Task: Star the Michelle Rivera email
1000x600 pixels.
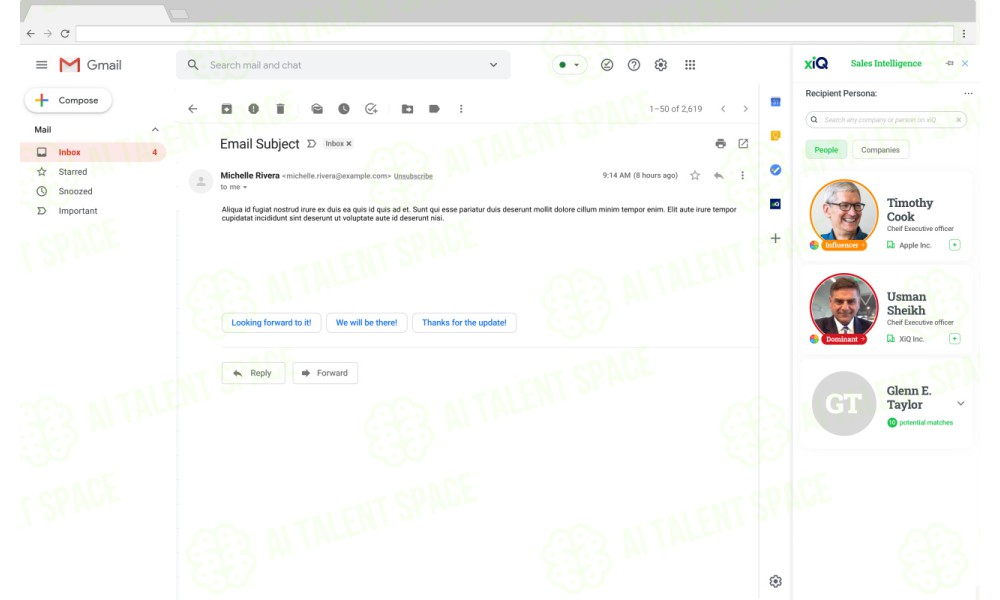Action: (x=695, y=175)
